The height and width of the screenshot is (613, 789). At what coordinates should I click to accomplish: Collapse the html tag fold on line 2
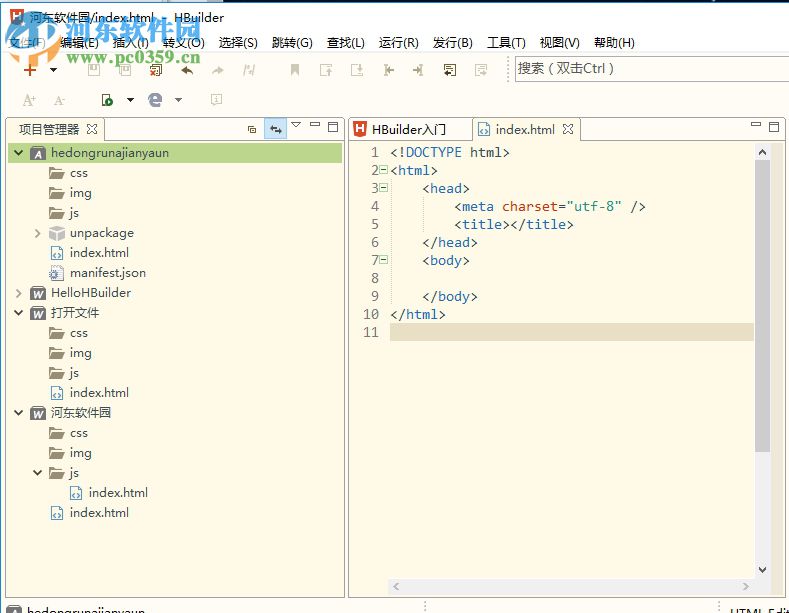[384, 170]
